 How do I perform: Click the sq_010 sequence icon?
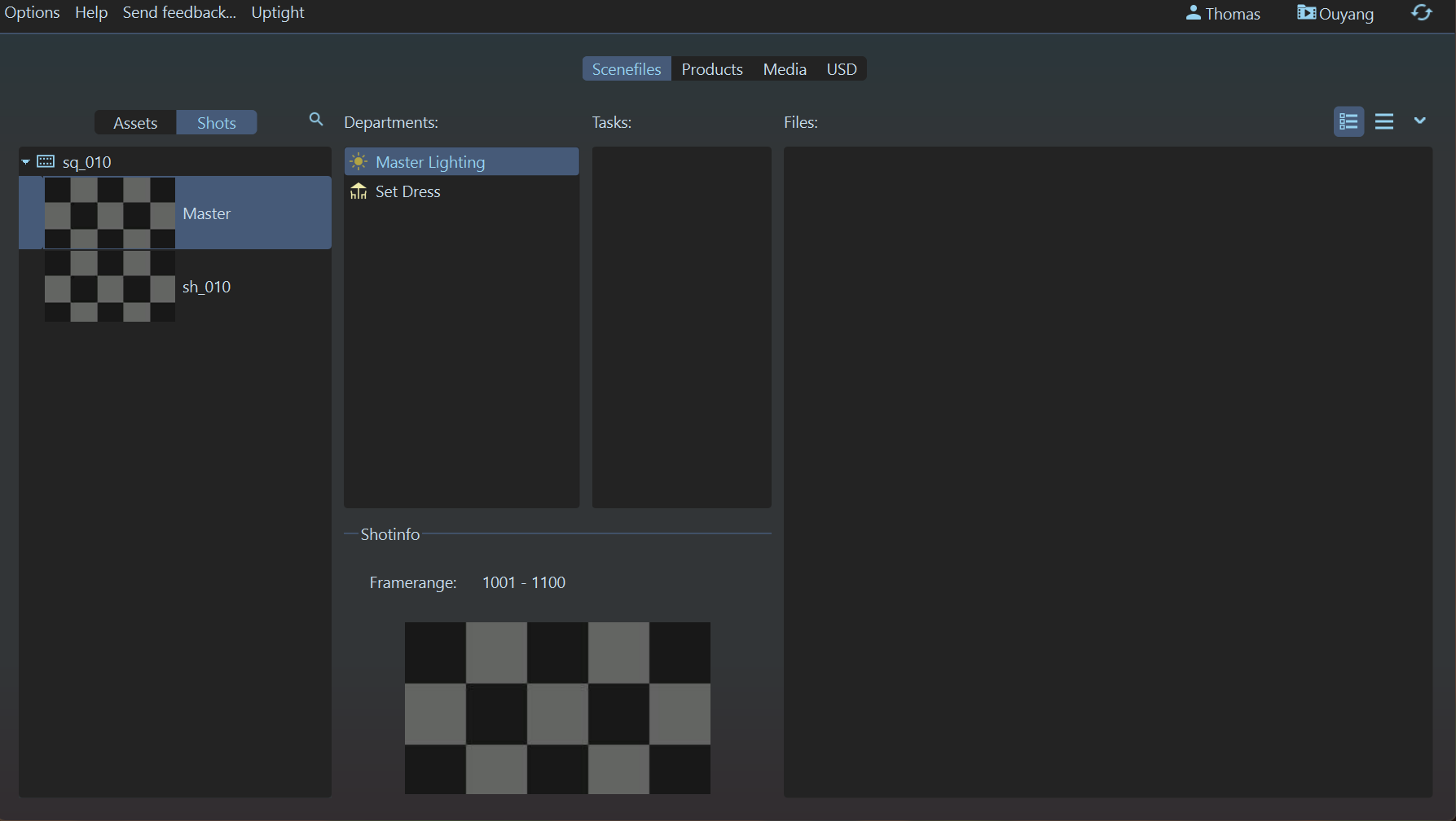tap(46, 161)
